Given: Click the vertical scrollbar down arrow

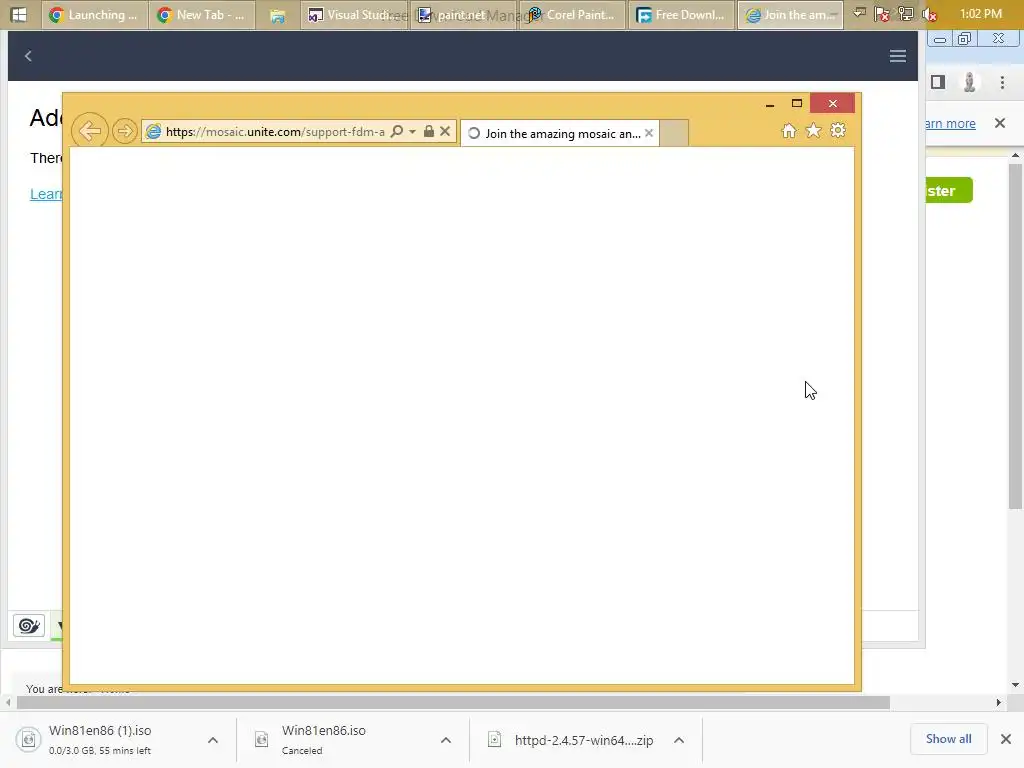Looking at the screenshot, I should (x=1015, y=685).
